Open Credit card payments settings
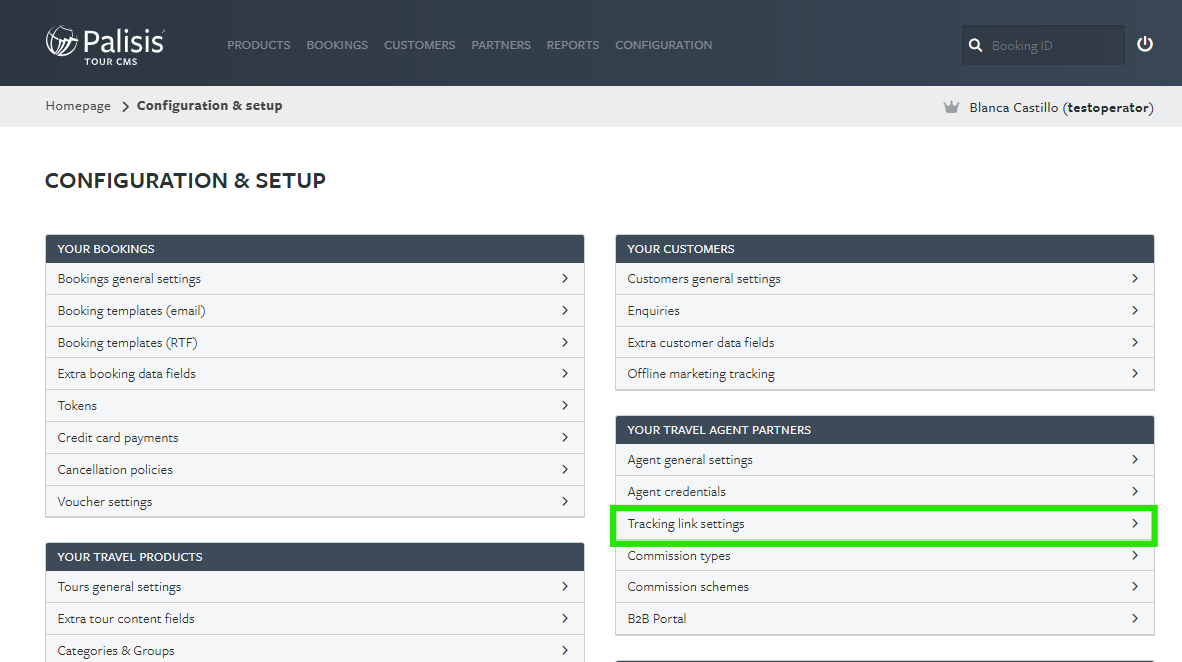Viewport: 1182px width, 662px height. [x=315, y=438]
